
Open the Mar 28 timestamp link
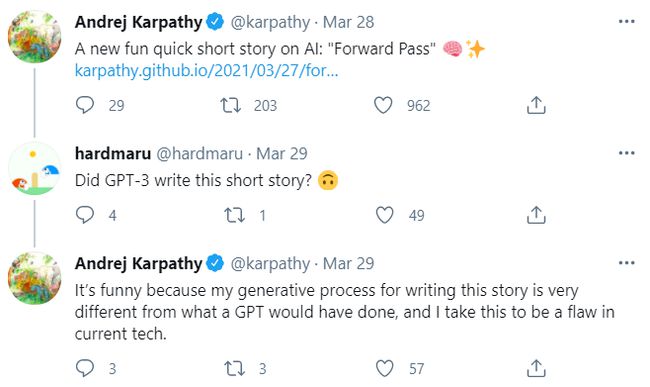[348, 22]
